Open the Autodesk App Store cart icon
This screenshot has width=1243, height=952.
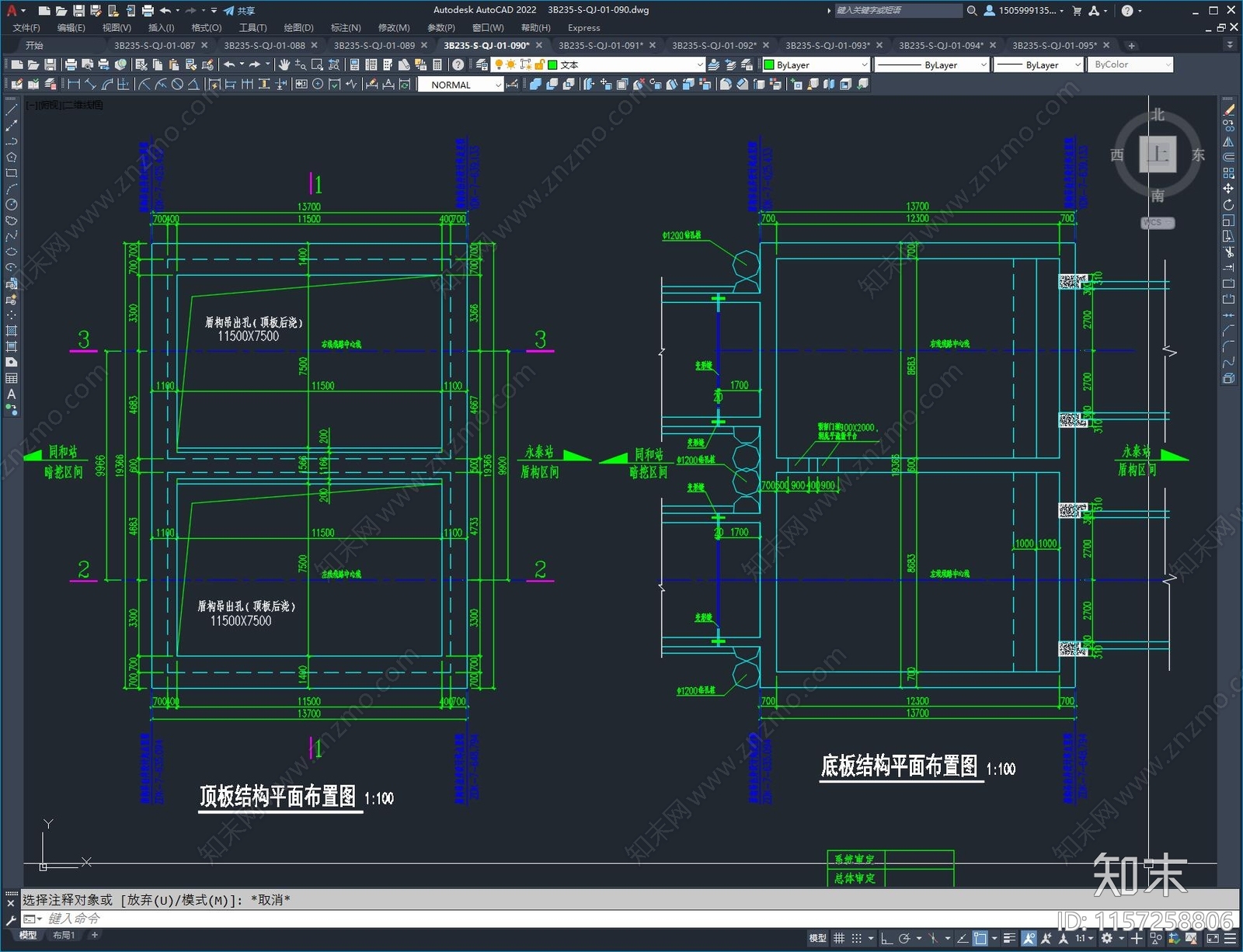click(x=1077, y=11)
